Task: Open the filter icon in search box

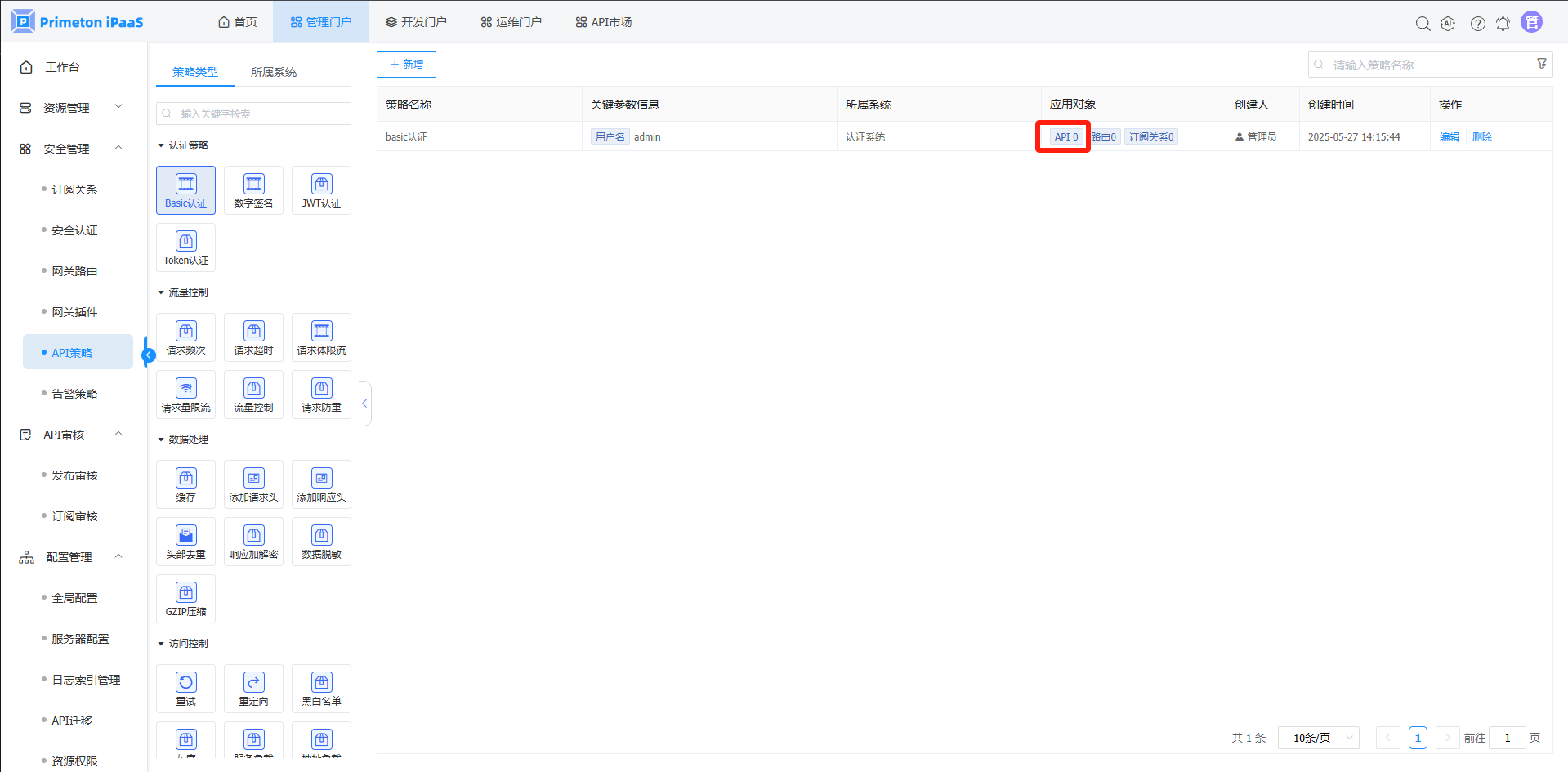Action: click(1541, 65)
